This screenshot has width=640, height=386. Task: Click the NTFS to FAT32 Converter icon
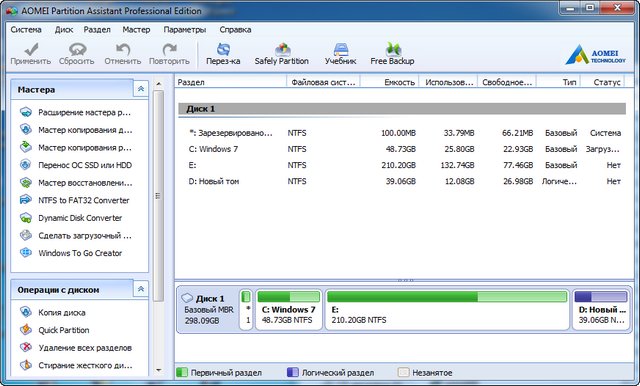click(26, 200)
